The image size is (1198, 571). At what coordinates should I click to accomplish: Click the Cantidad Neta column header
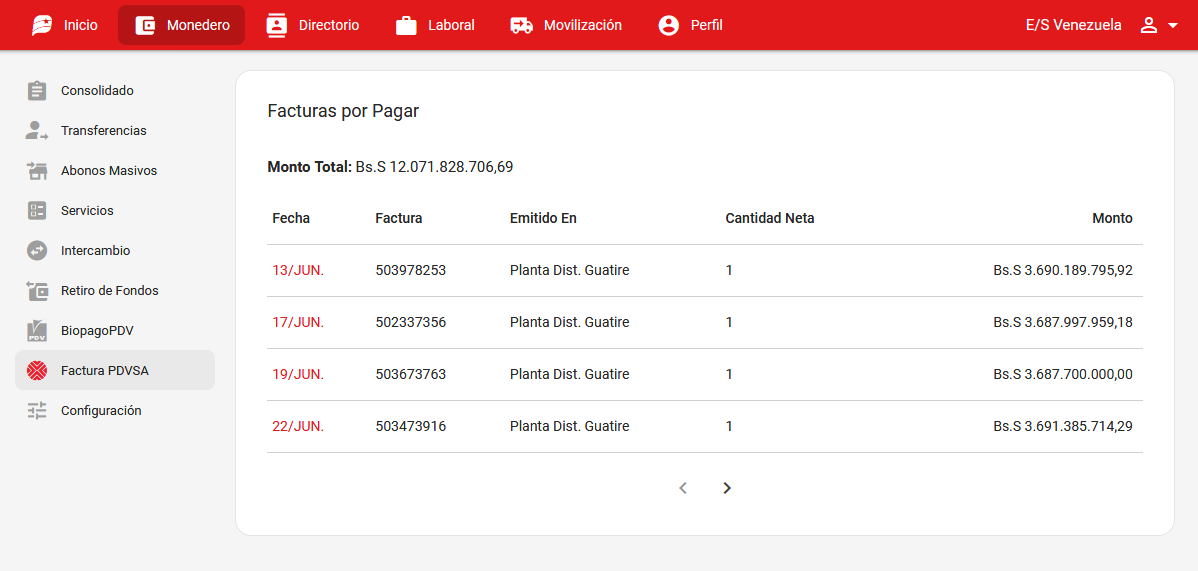pyautogui.click(x=770, y=219)
